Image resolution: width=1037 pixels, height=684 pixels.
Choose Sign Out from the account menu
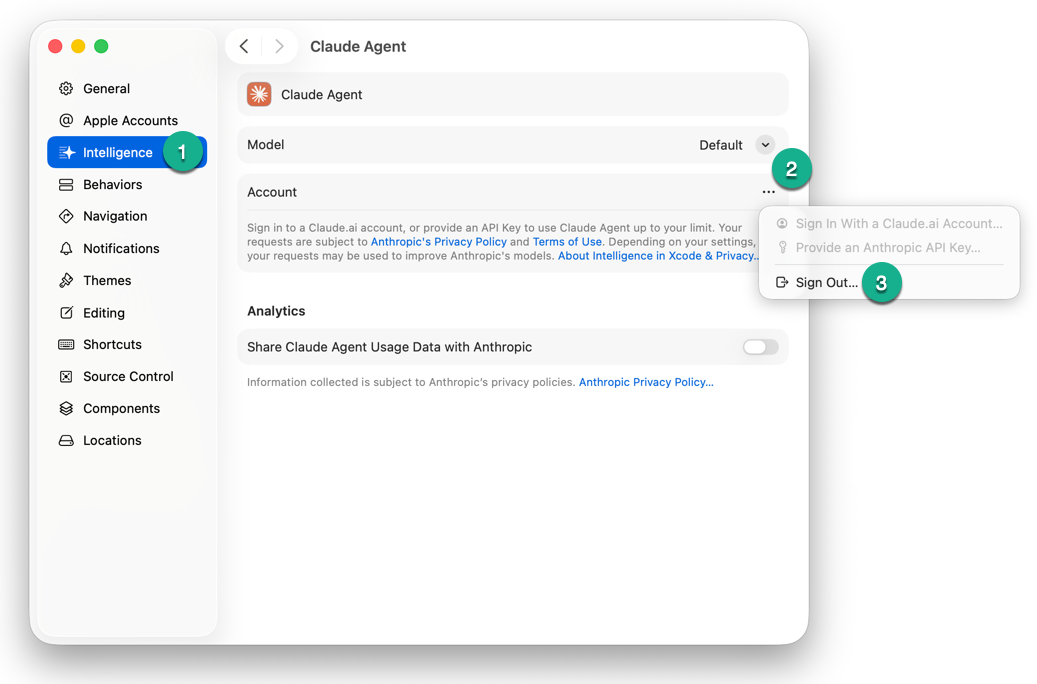click(826, 283)
